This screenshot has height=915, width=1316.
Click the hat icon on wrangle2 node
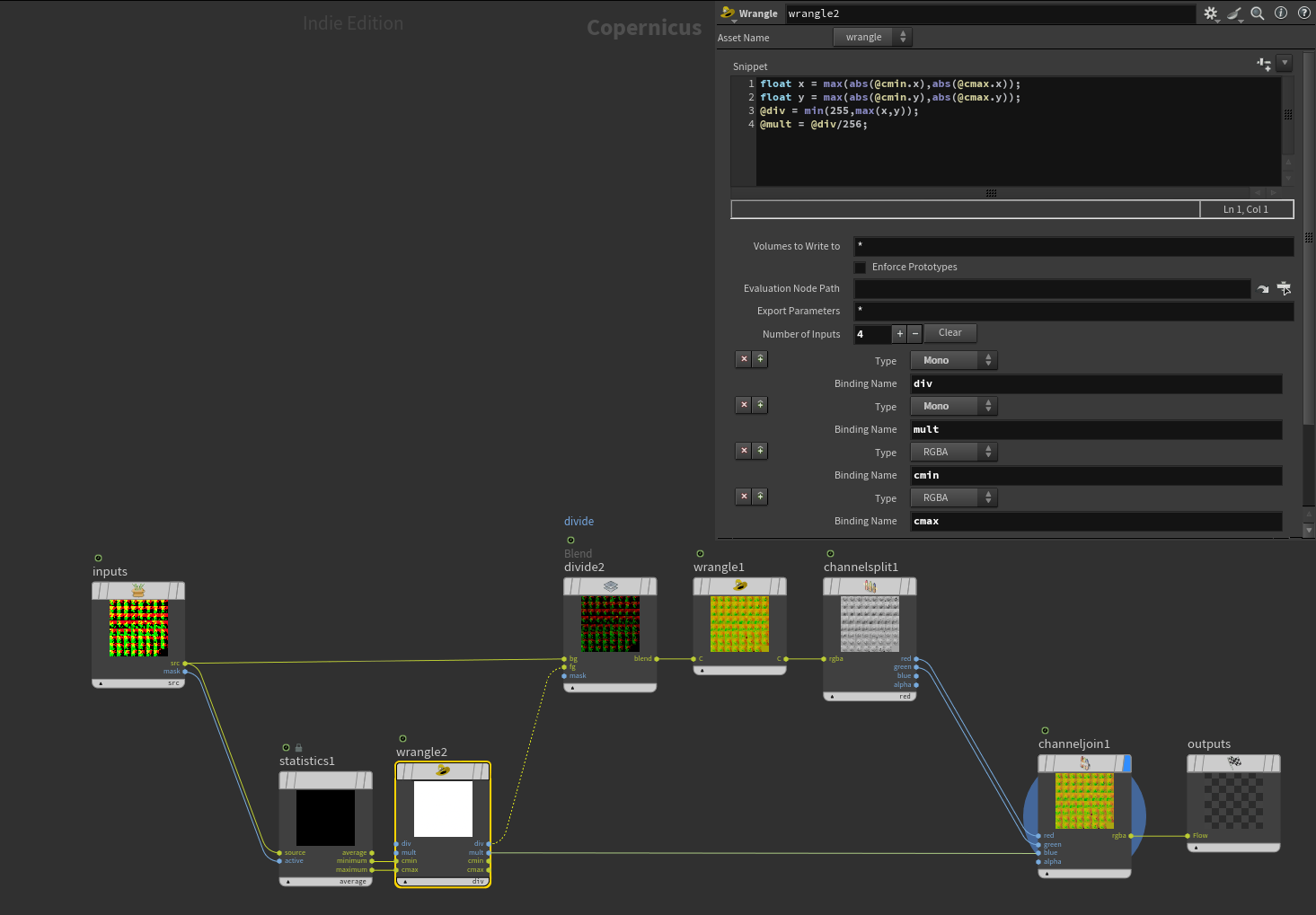443,770
